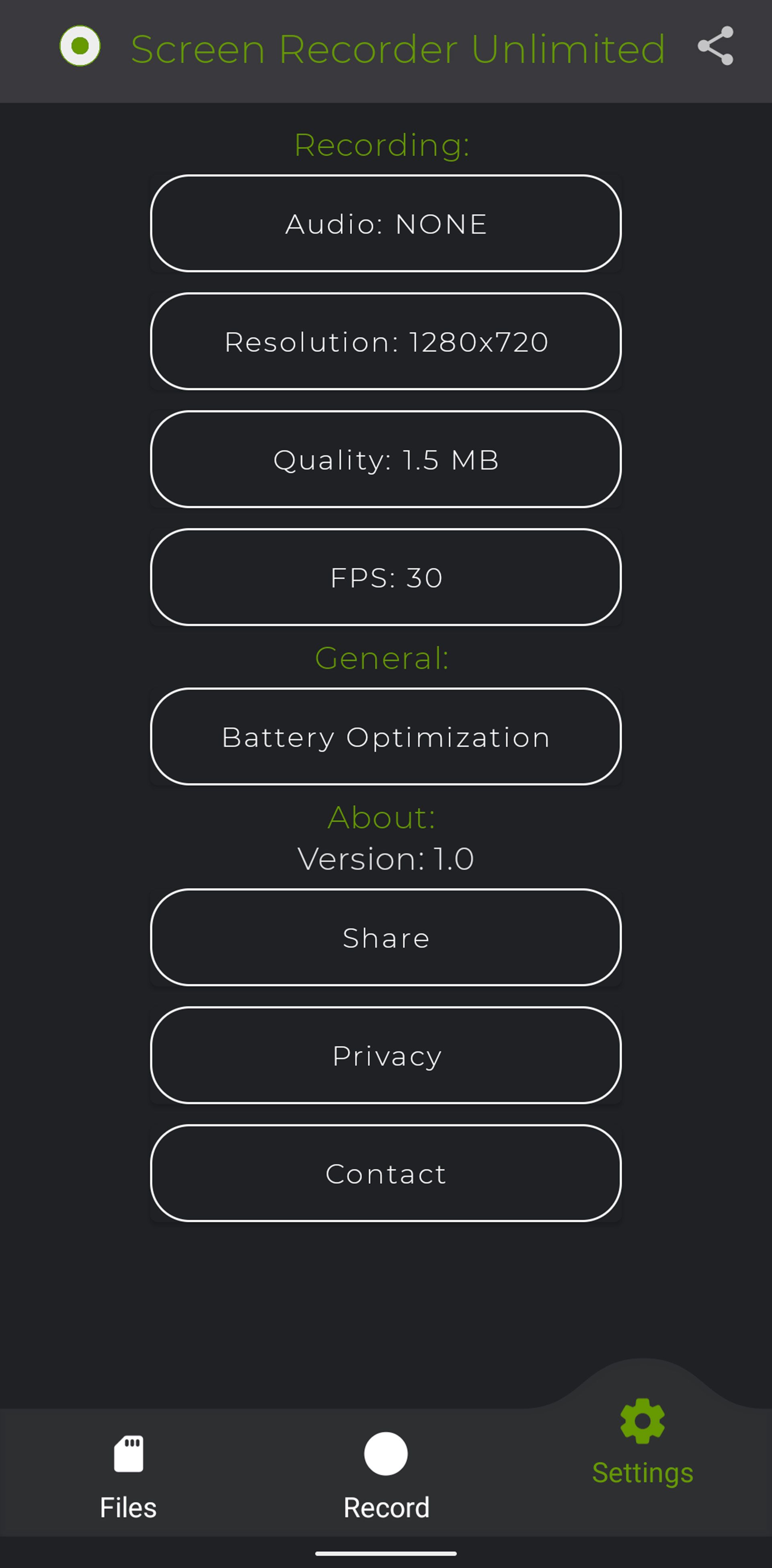Image resolution: width=772 pixels, height=1568 pixels.
Task: Tap the Screen Recorder Unlimited title
Action: coord(398,49)
